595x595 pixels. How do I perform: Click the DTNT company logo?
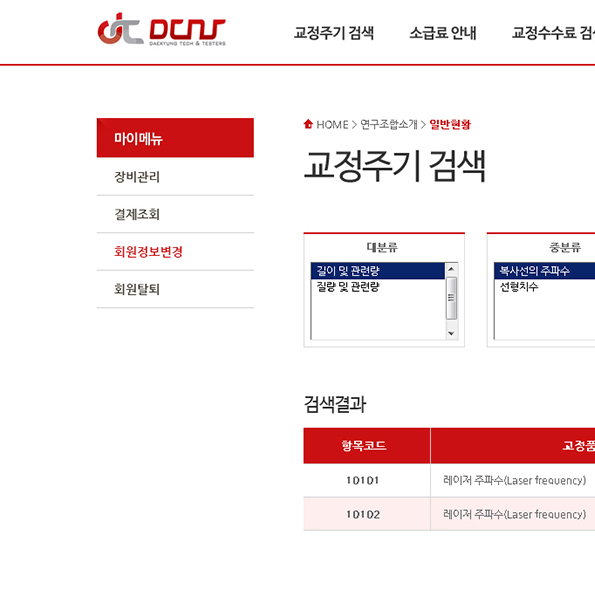pos(162,29)
